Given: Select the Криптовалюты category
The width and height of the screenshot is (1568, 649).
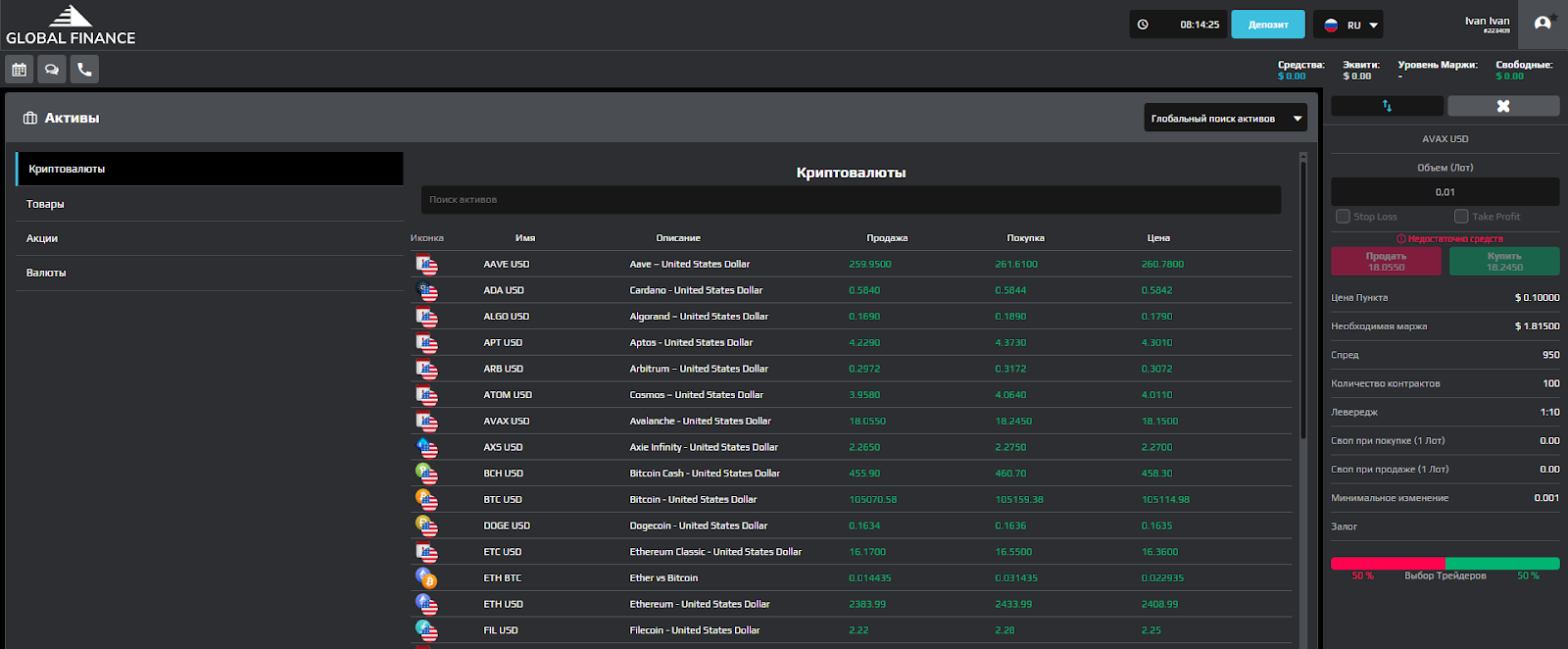Looking at the screenshot, I should [x=210, y=169].
